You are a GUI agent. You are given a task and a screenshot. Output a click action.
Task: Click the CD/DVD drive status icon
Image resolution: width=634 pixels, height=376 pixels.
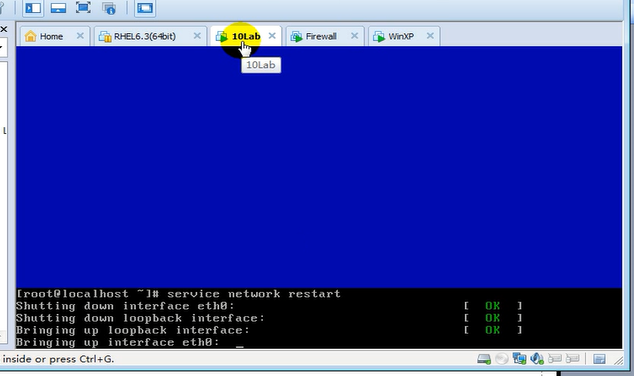click(x=502, y=359)
